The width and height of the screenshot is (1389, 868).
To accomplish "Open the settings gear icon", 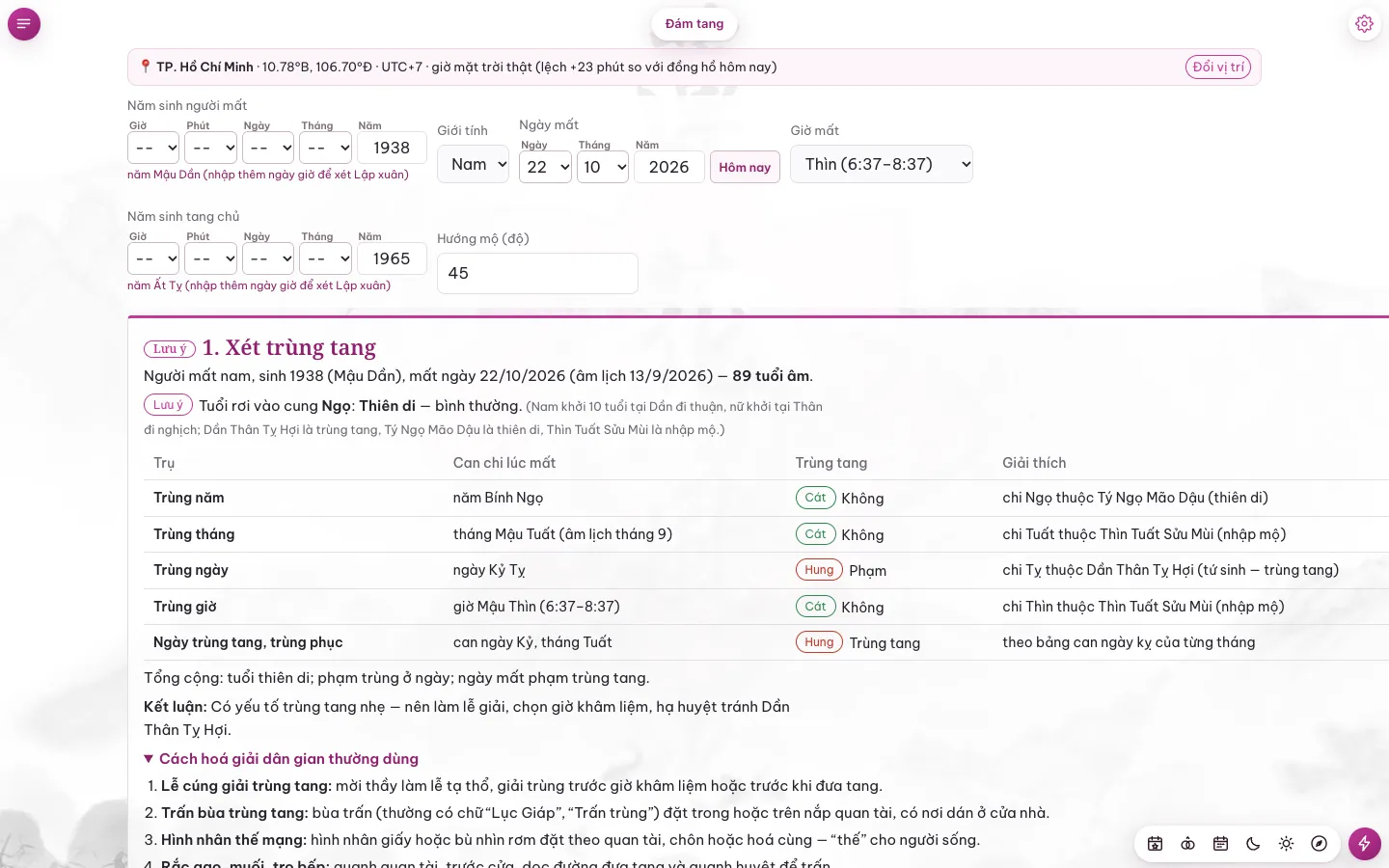I will [x=1364, y=24].
